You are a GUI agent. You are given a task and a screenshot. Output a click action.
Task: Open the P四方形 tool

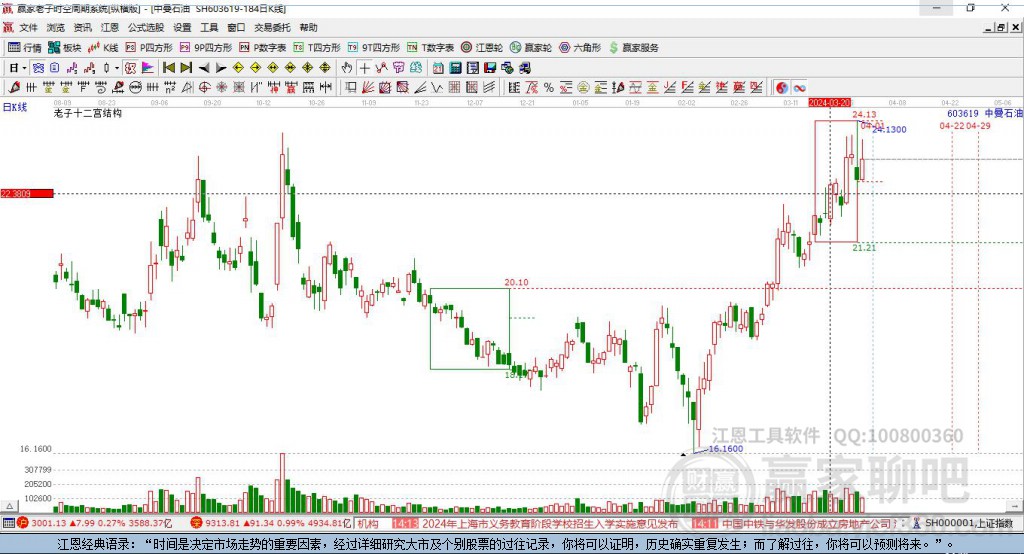149,48
